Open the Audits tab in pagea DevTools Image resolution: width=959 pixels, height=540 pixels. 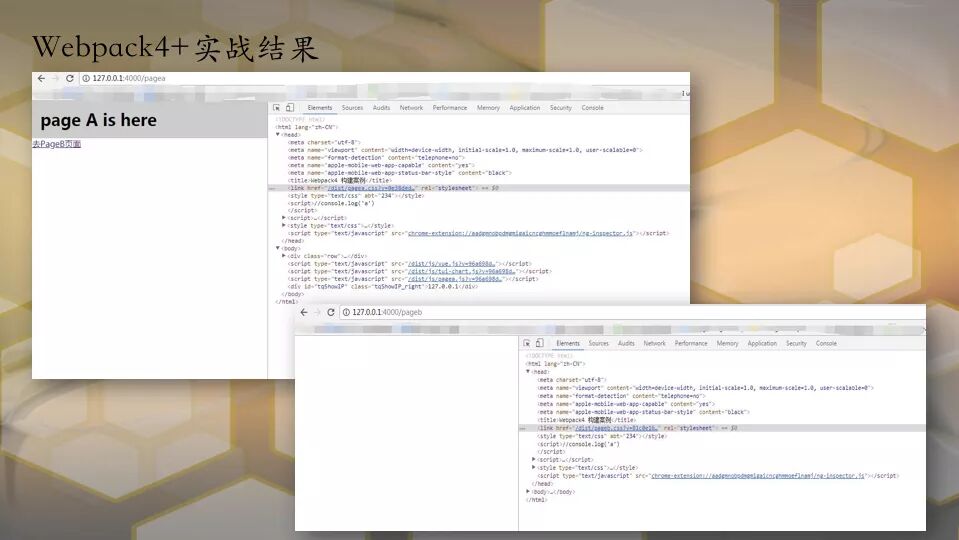point(381,108)
